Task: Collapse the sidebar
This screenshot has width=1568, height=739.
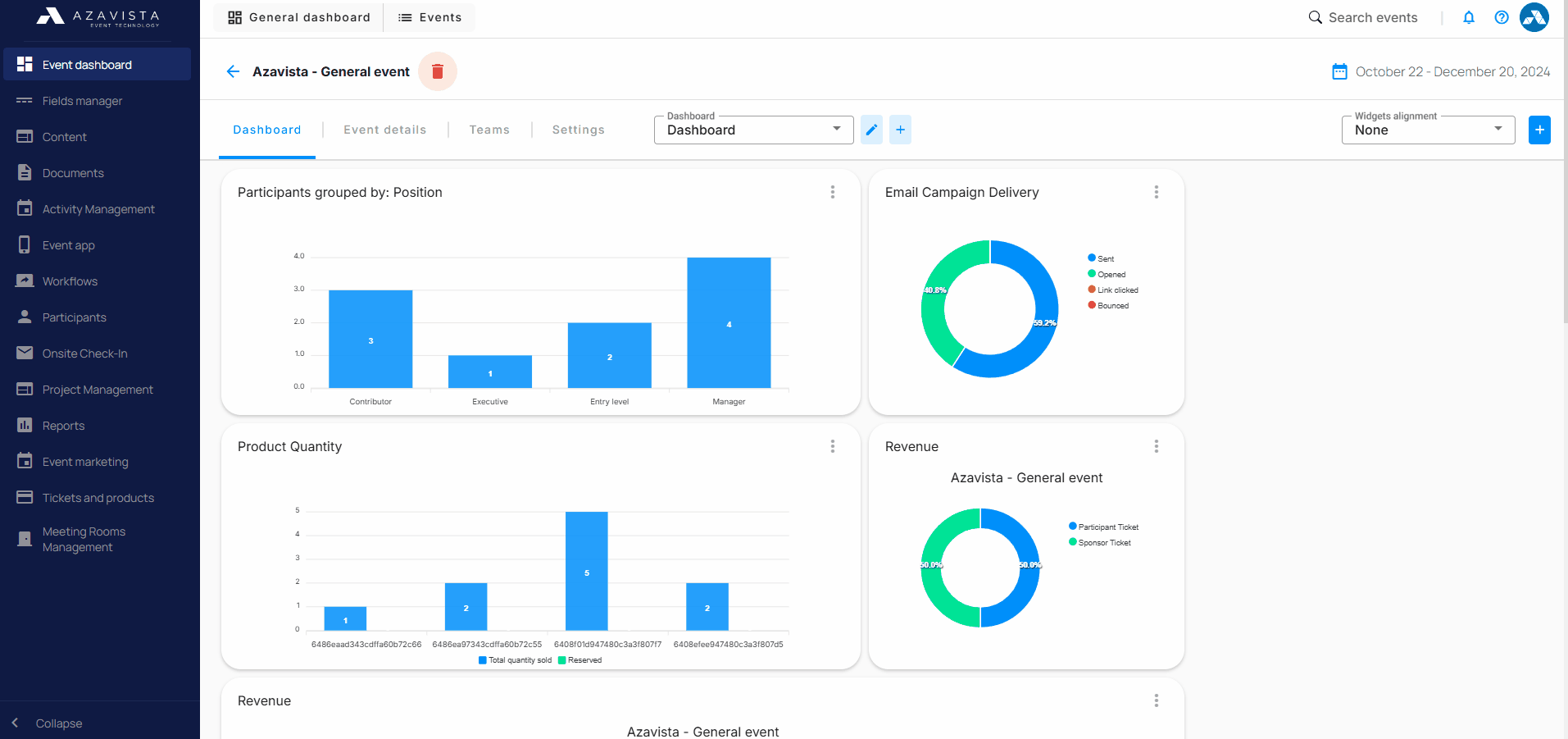Action: (49, 723)
